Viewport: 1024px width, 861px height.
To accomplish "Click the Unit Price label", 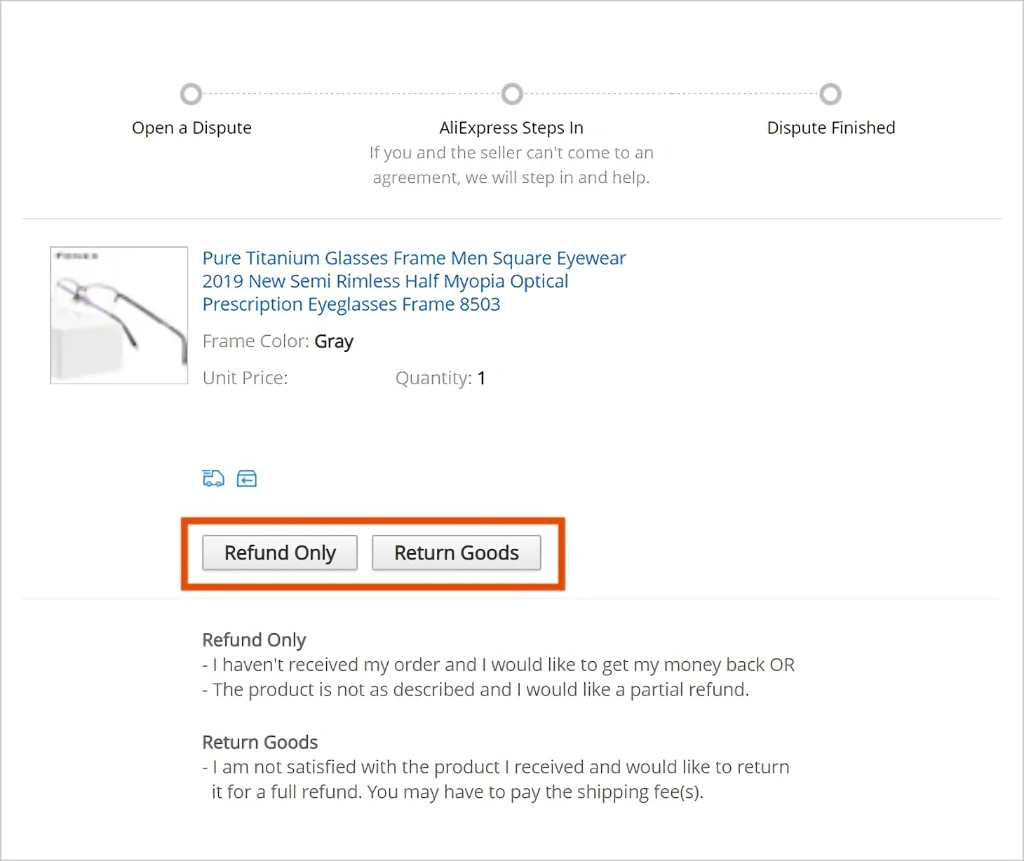I will [245, 378].
